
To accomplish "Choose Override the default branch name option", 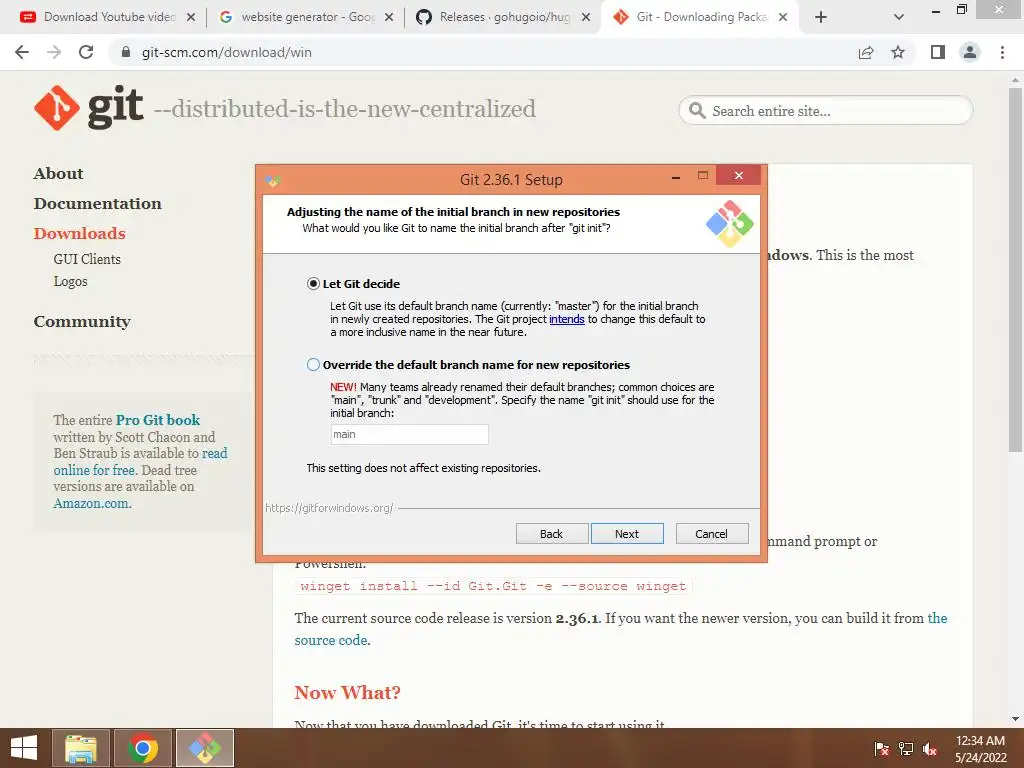I will click(313, 364).
